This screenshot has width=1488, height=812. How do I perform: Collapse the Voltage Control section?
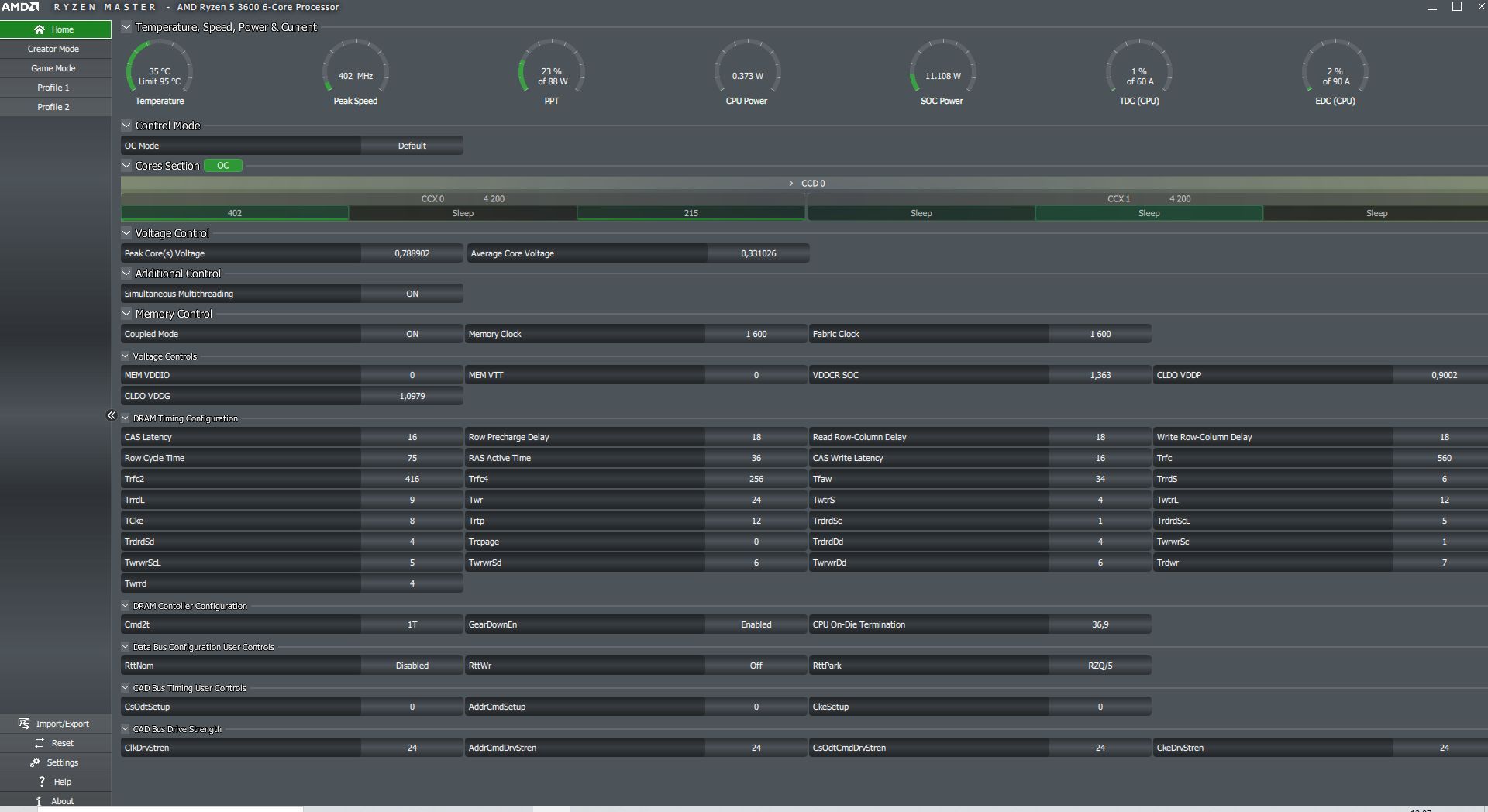126,232
